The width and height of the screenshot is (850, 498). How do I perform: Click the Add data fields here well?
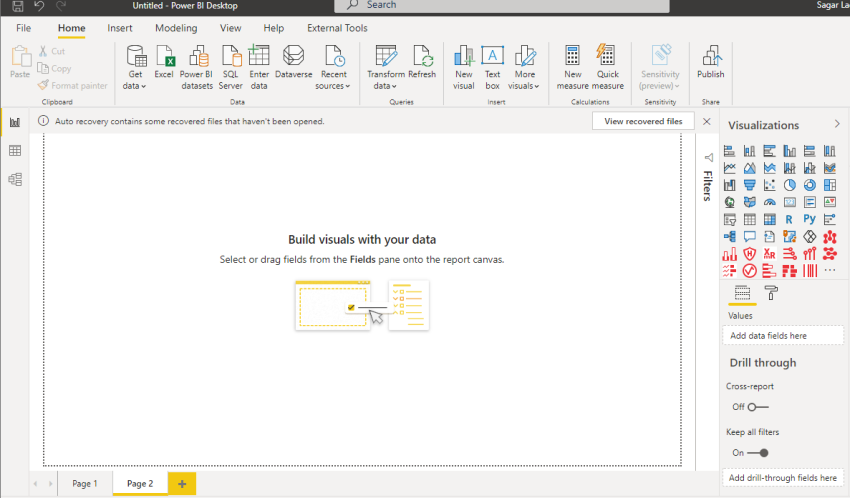click(x=783, y=335)
